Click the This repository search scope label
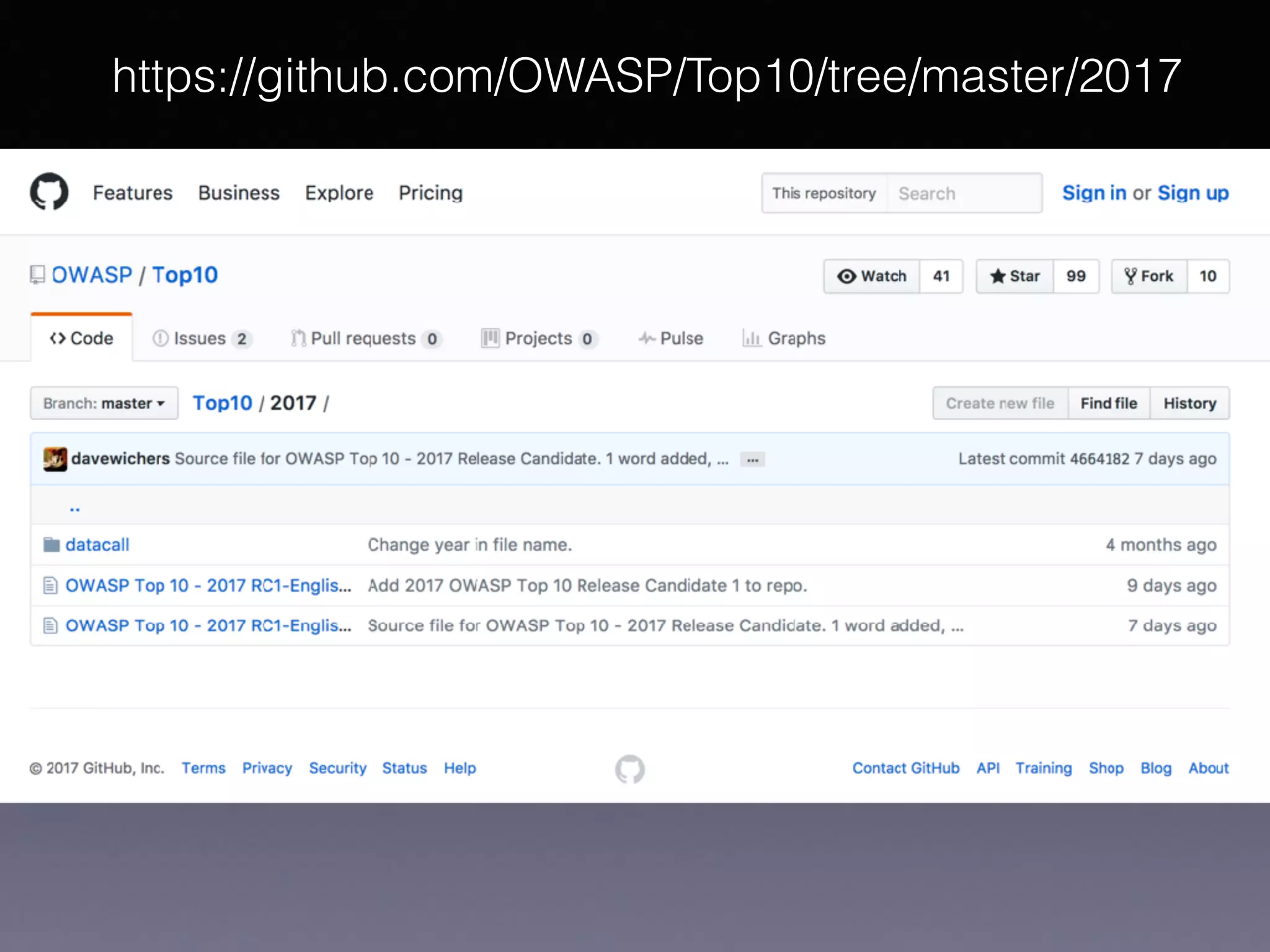This screenshot has height=952, width=1270. click(824, 193)
